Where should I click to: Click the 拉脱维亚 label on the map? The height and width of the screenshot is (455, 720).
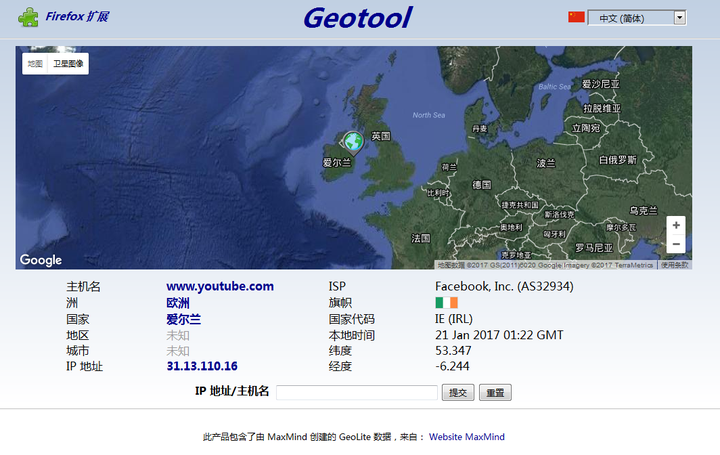(602, 108)
